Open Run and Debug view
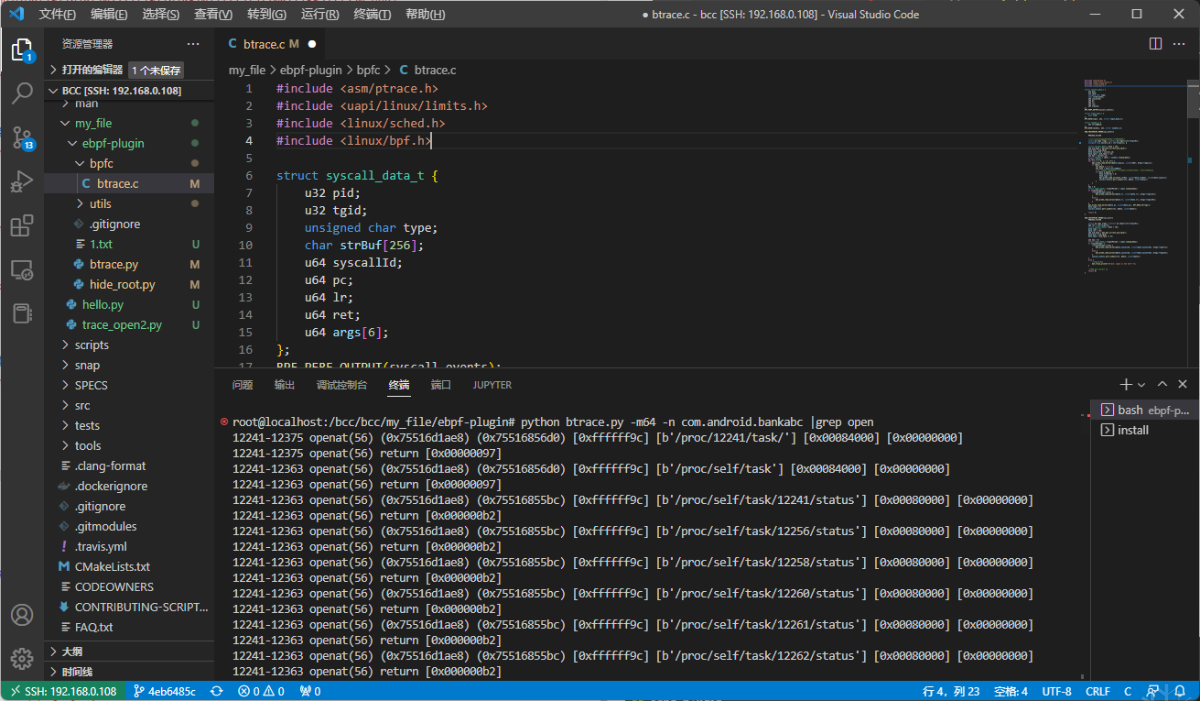The width and height of the screenshot is (1200, 701). click(x=22, y=182)
